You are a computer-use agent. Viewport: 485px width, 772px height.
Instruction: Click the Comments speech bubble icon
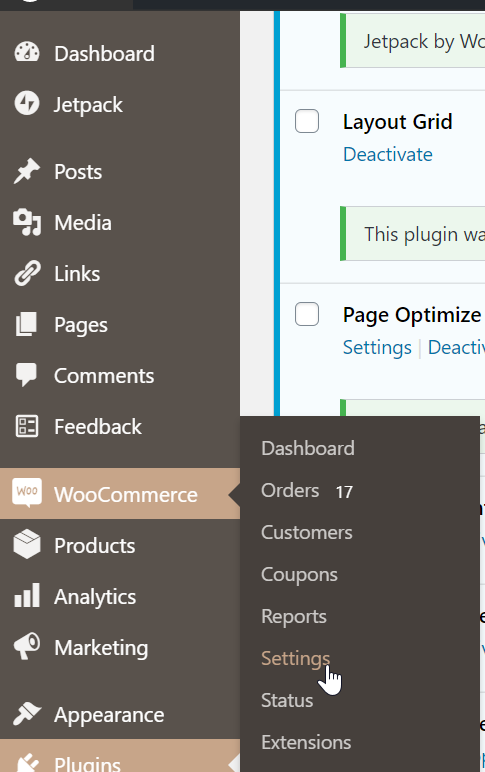[x=27, y=375]
